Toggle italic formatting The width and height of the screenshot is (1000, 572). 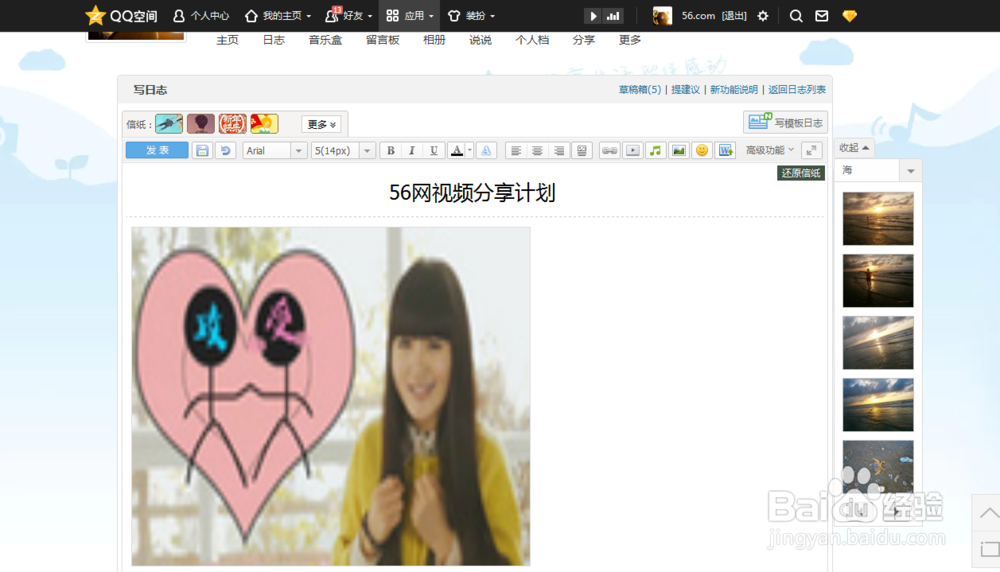[412, 150]
